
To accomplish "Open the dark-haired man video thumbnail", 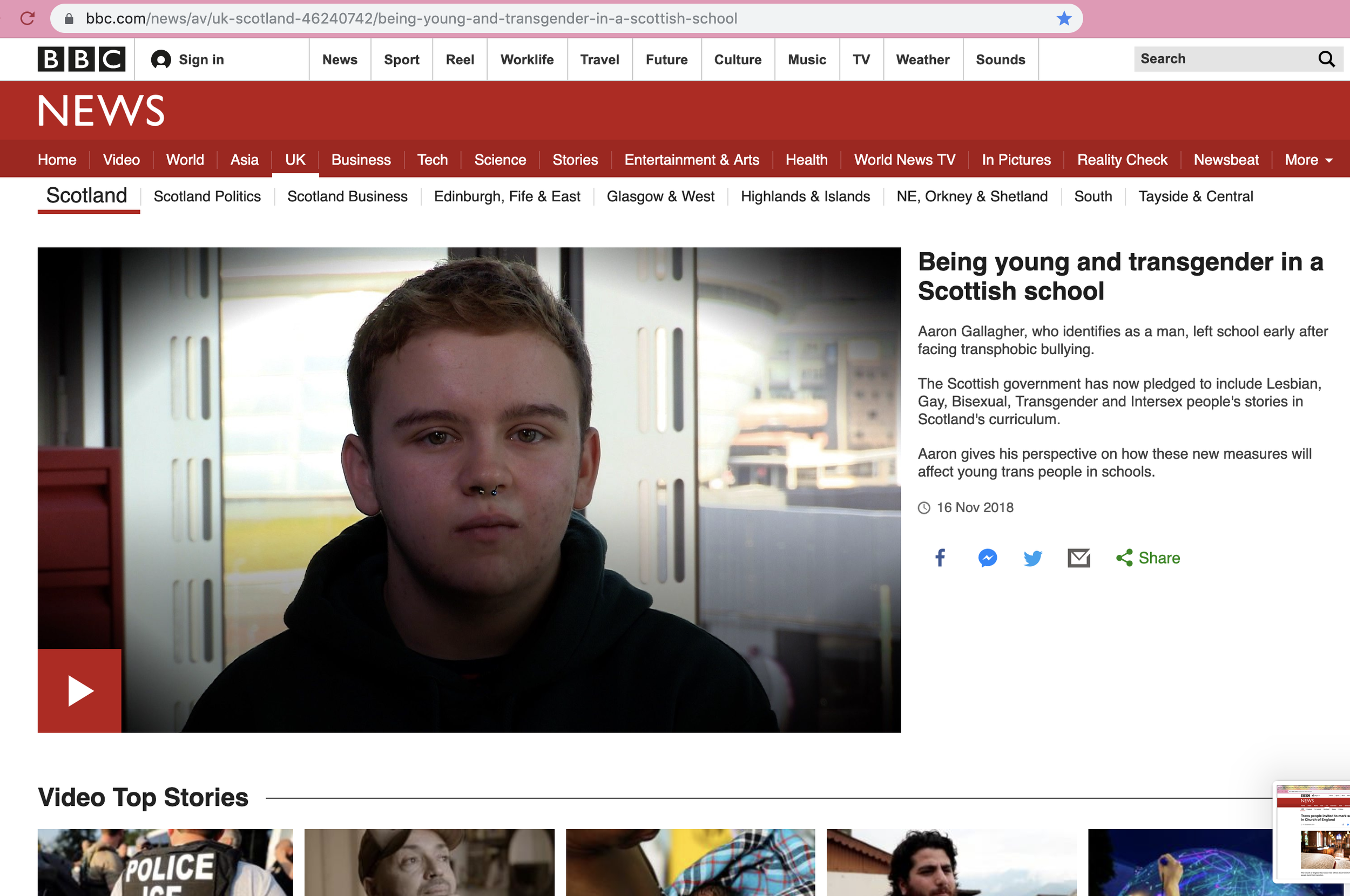I will pyautogui.click(x=951, y=863).
